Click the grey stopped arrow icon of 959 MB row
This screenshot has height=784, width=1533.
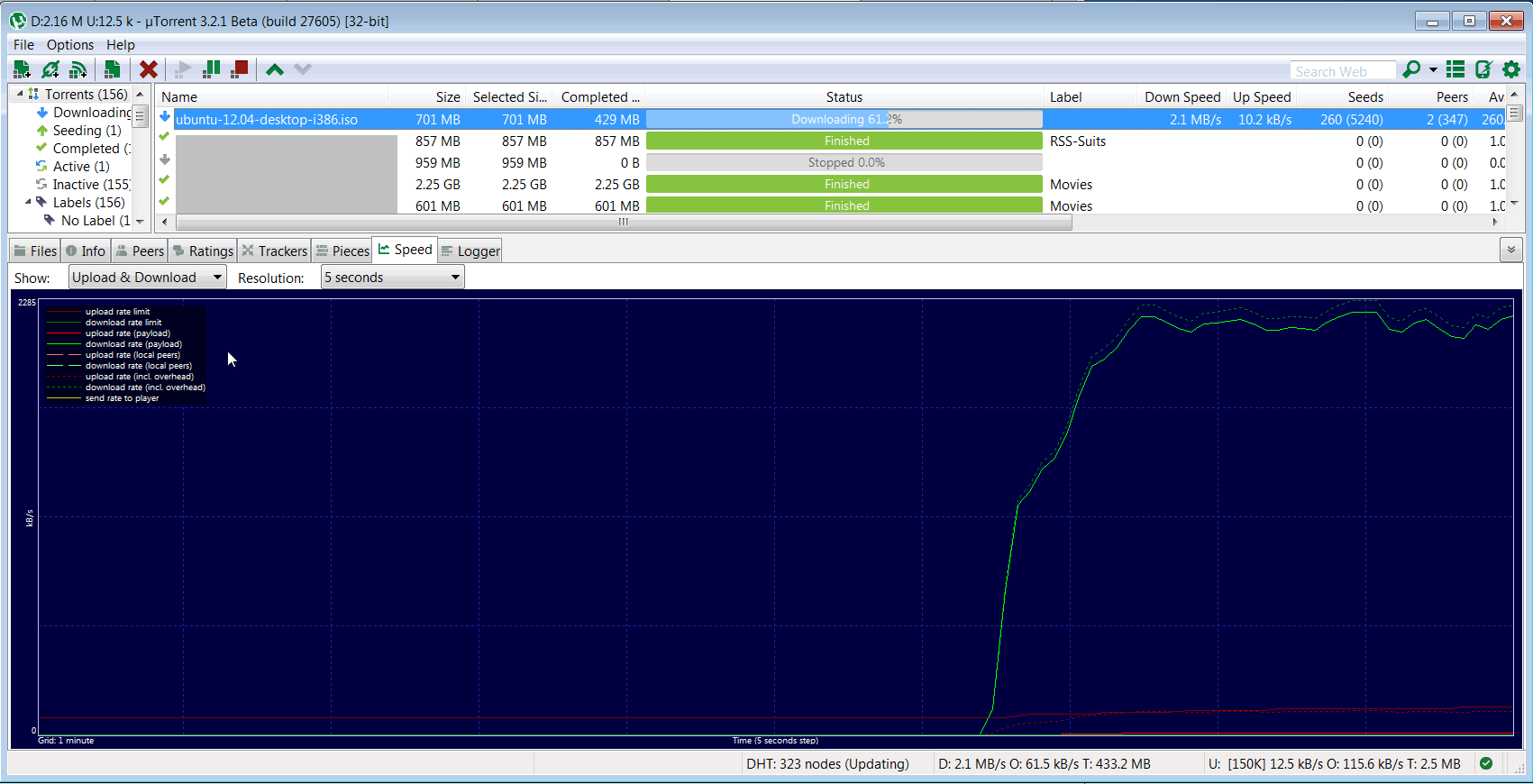click(165, 160)
